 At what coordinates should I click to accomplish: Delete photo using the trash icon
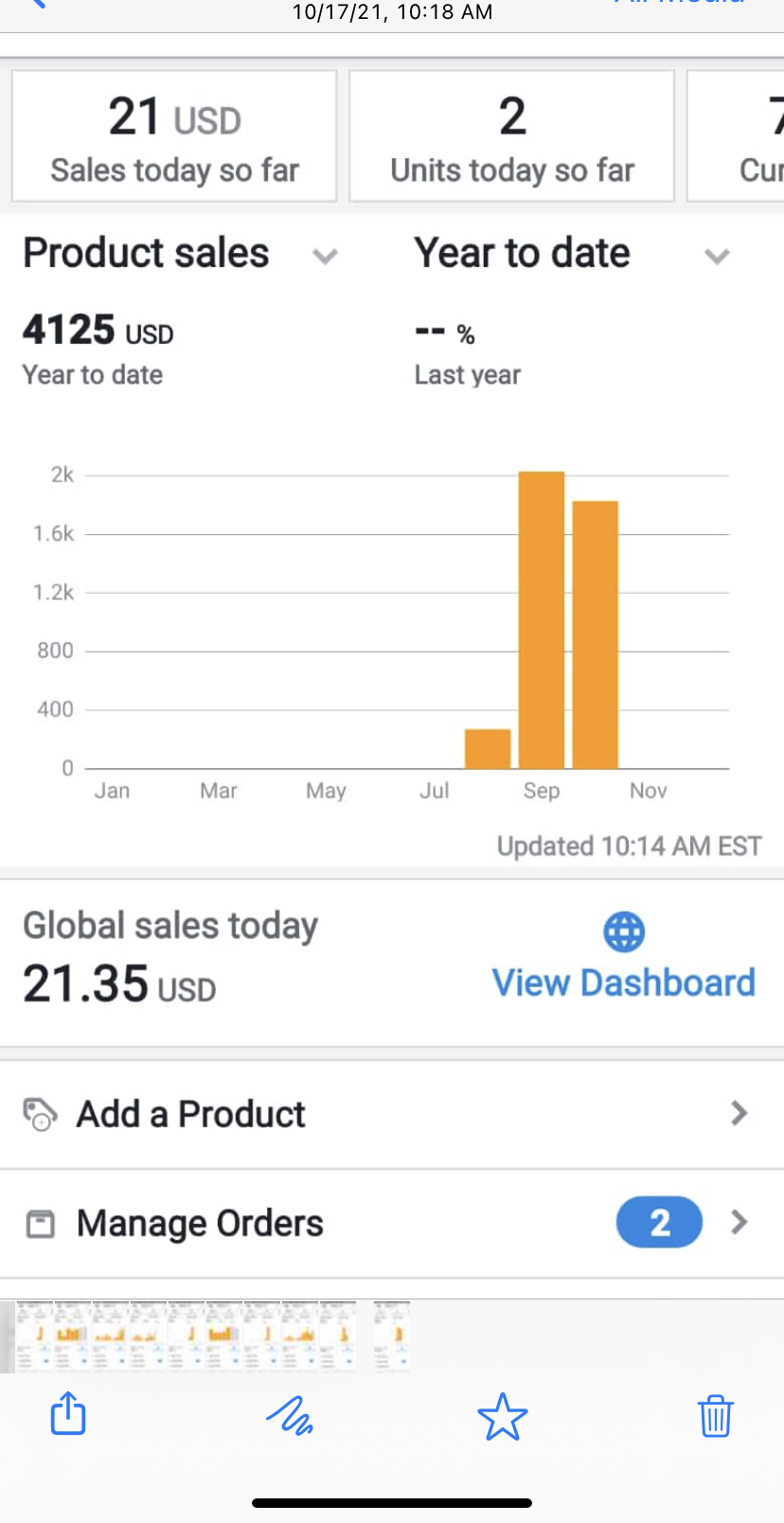715,1416
